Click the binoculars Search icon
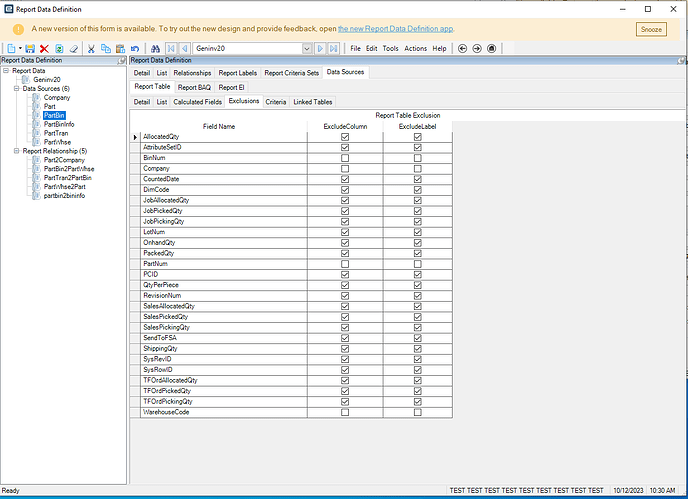Screen dimensions: 688x499 [154, 48]
